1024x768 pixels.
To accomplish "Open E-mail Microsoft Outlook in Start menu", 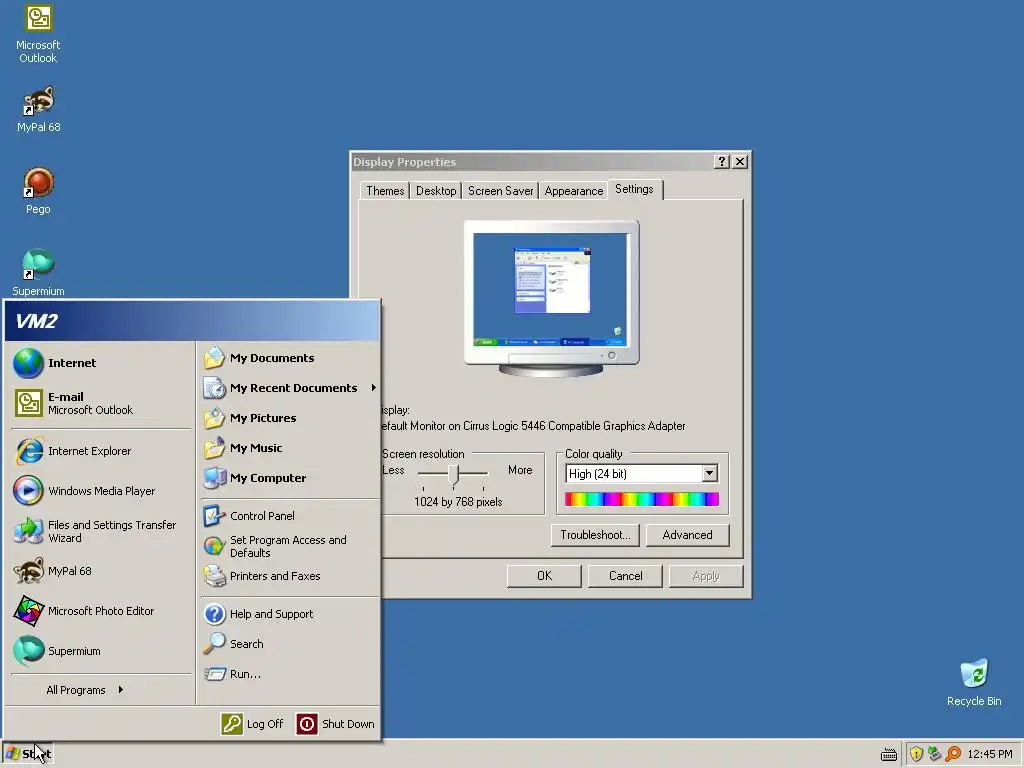I will click(101, 403).
